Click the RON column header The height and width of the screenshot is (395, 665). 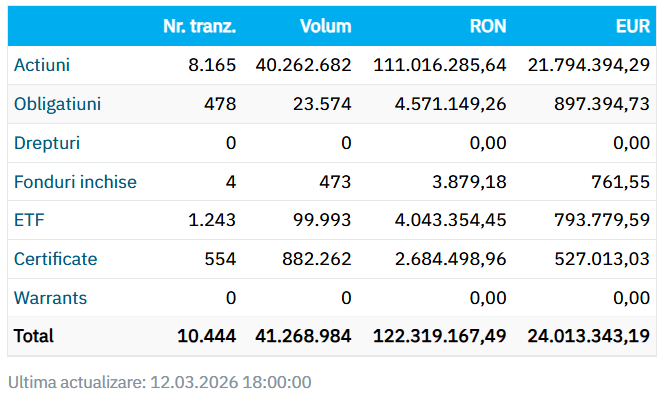pos(488,26)
